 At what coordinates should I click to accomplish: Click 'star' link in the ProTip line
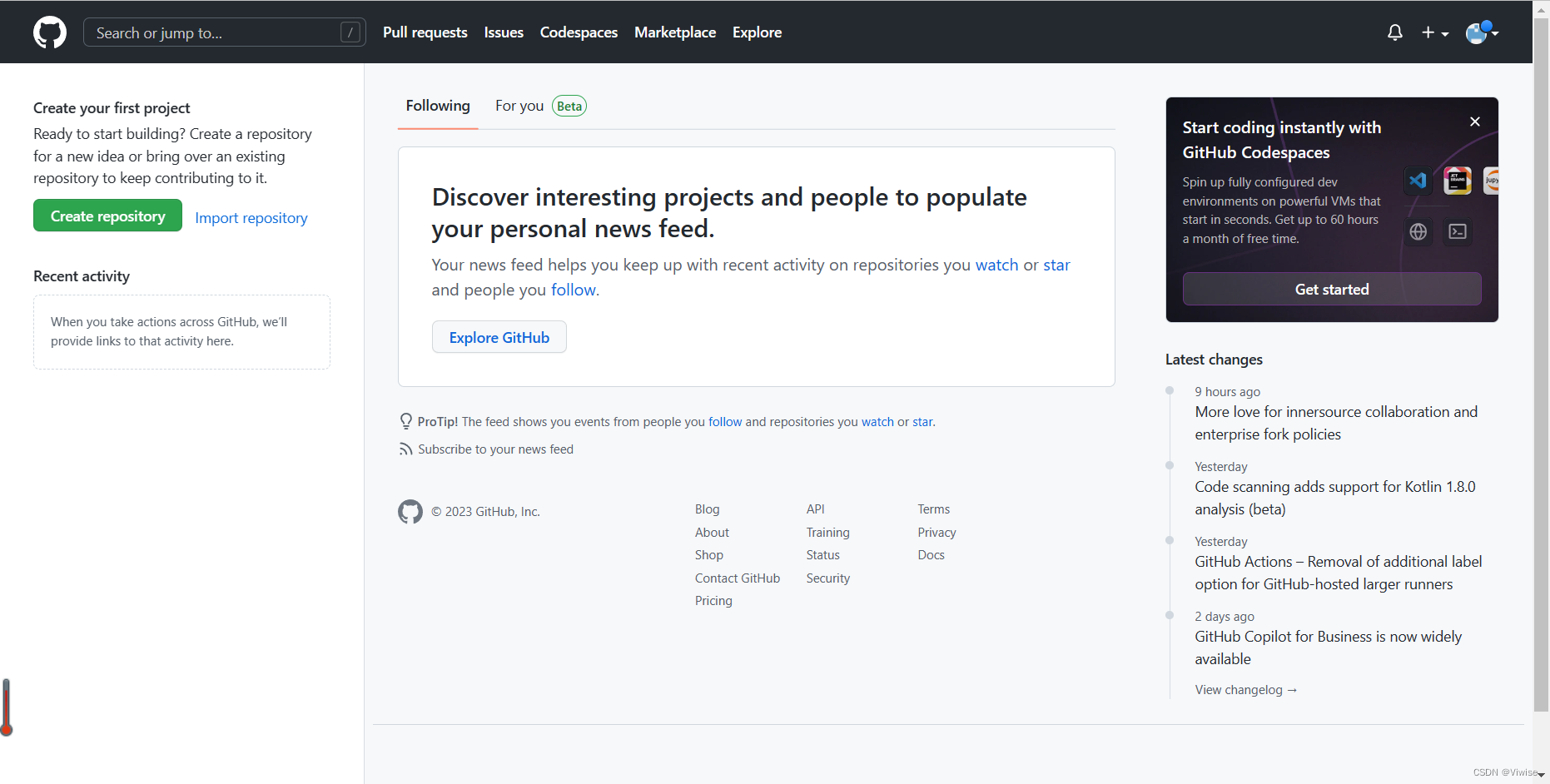(x=922, y=422)
